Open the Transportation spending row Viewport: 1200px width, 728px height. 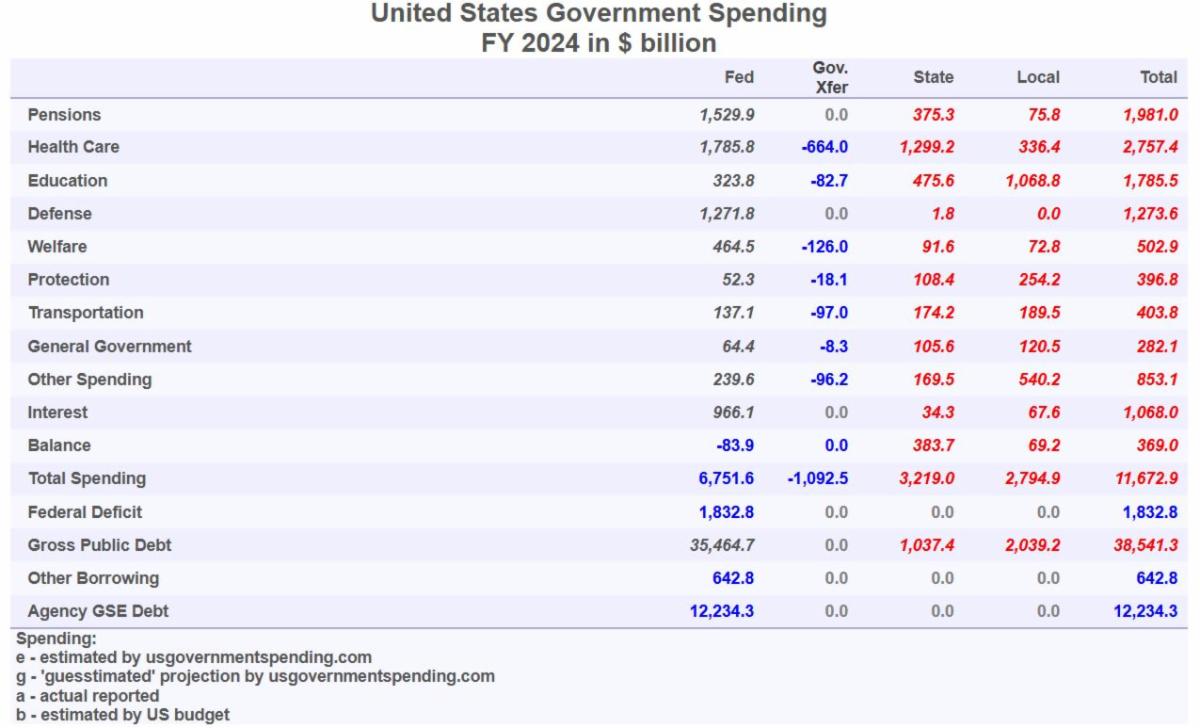pos(85,313)
